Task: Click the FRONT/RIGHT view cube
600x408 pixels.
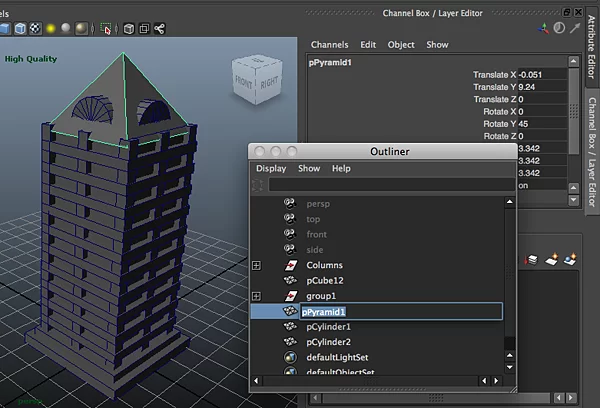Action: 257,80
